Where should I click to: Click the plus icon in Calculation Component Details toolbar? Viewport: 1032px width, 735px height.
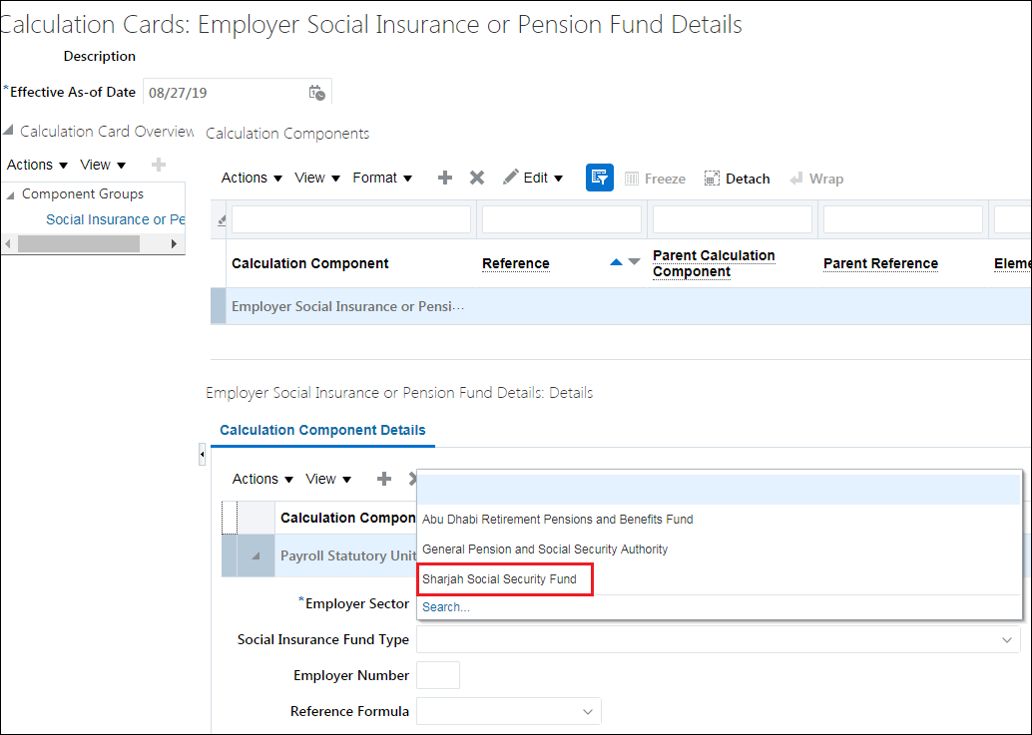click(384, 479)
